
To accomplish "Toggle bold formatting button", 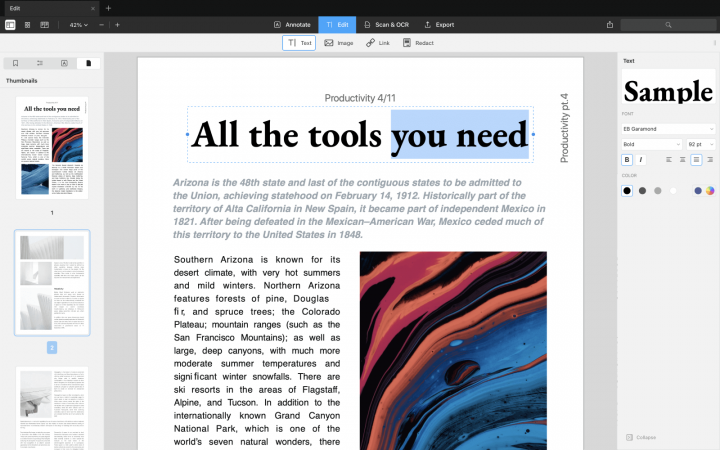I will (x=627, y=160).
